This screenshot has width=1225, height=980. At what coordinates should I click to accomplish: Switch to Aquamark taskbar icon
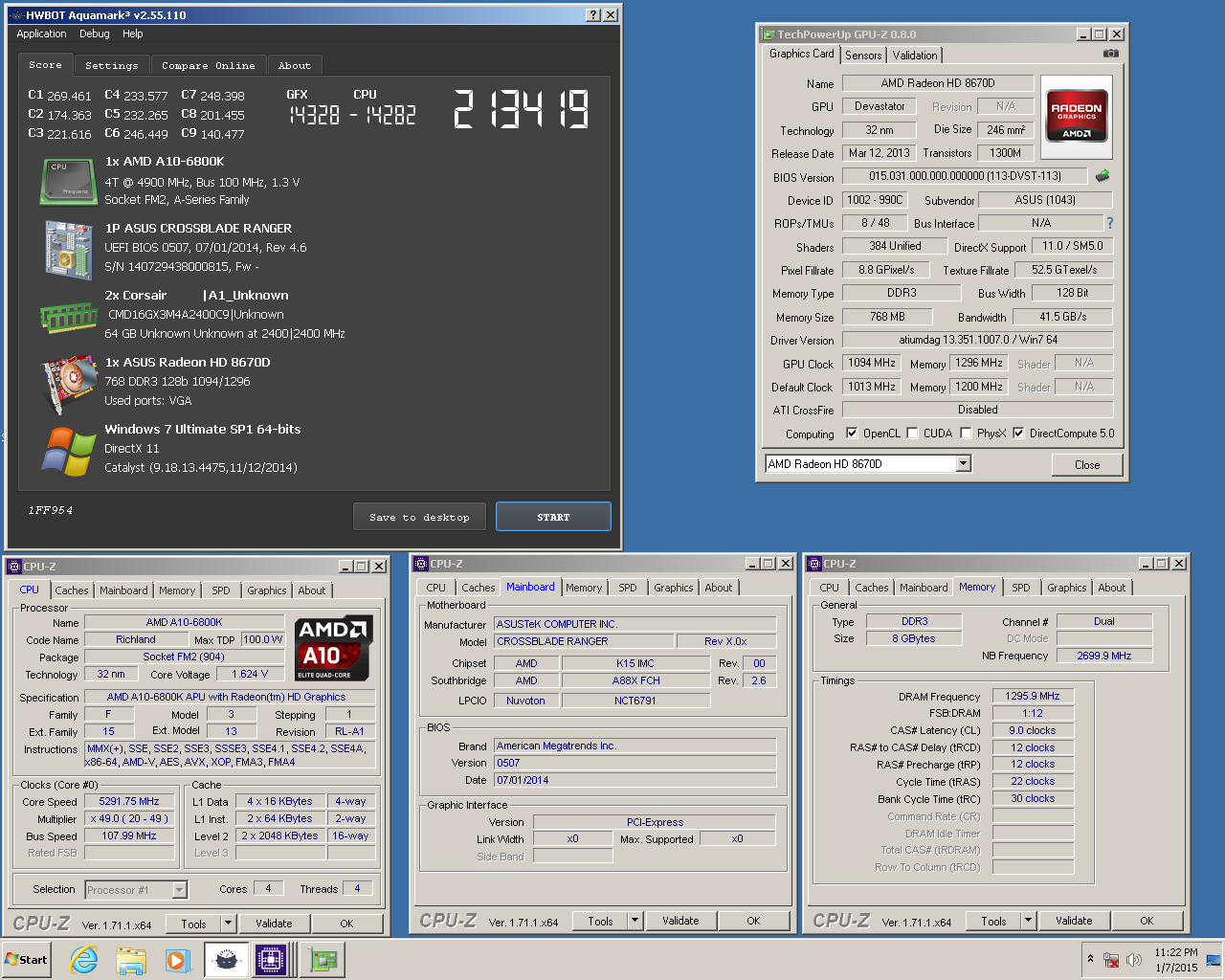coord(226,960)
